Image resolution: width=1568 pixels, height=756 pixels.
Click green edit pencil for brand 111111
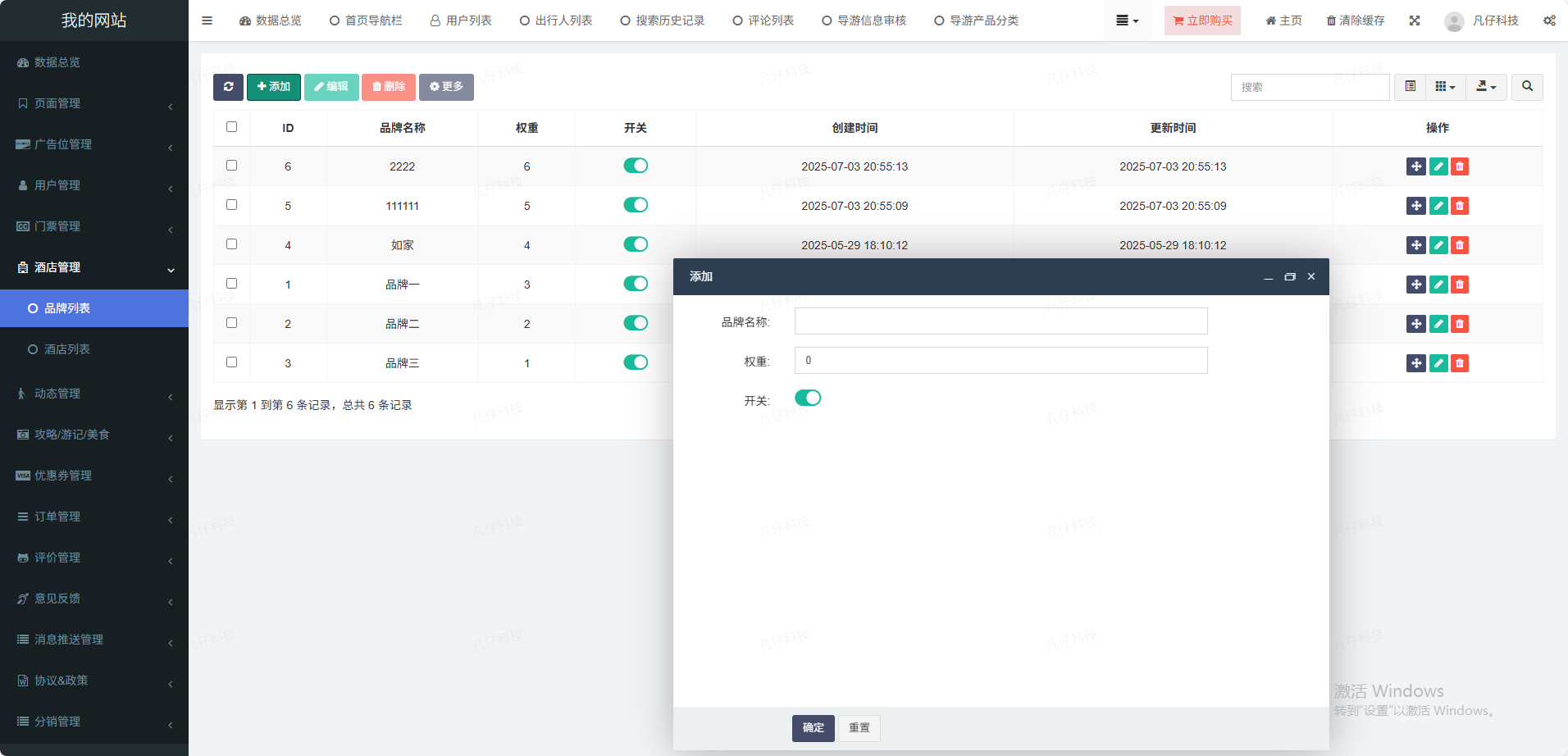click(x=1438, y=206)
